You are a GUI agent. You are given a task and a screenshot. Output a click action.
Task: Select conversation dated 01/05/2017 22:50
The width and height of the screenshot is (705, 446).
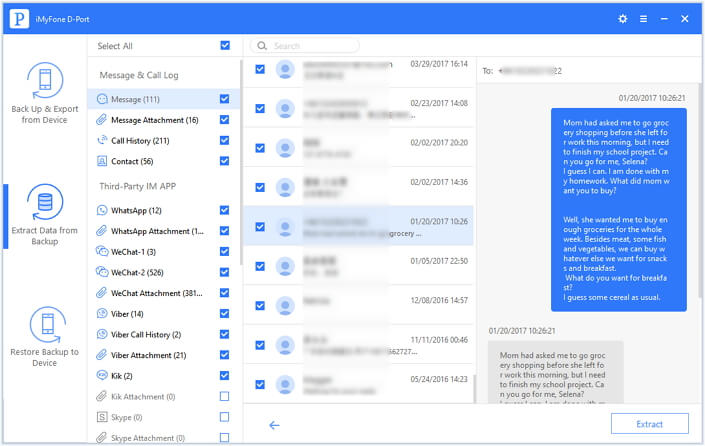(x=358, y=266)
